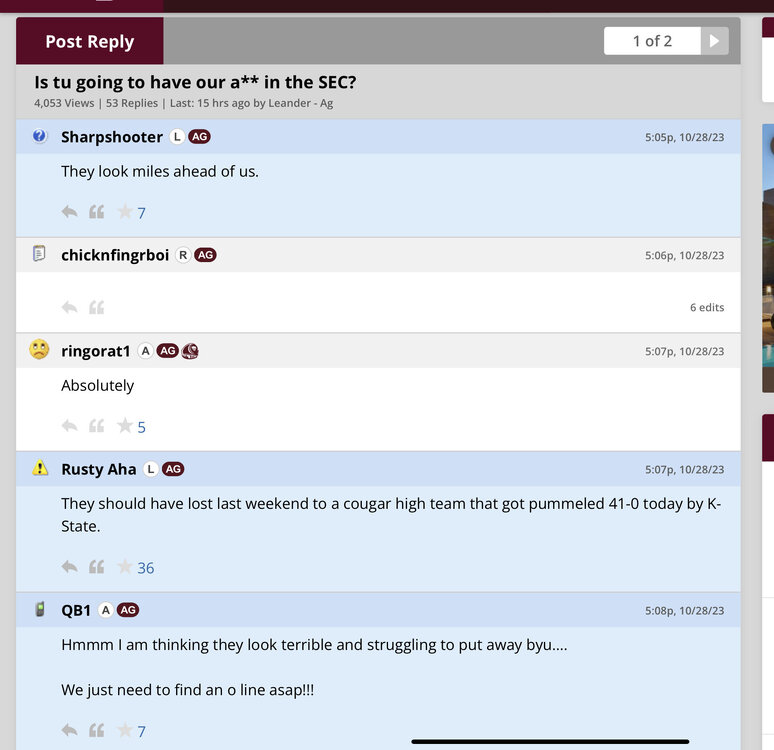Reply to Rusty Aha's post
This screenshot has height=750, width=774.
click(x=69, y=567)
